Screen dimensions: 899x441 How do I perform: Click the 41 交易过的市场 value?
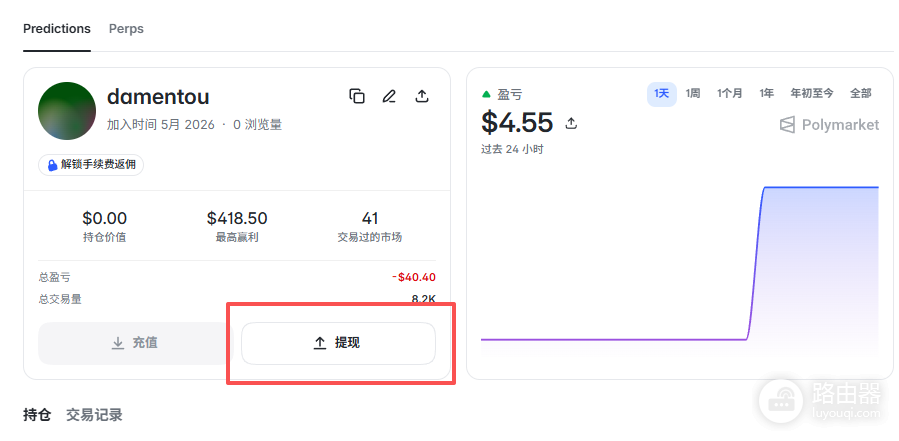tap(370, 218)
